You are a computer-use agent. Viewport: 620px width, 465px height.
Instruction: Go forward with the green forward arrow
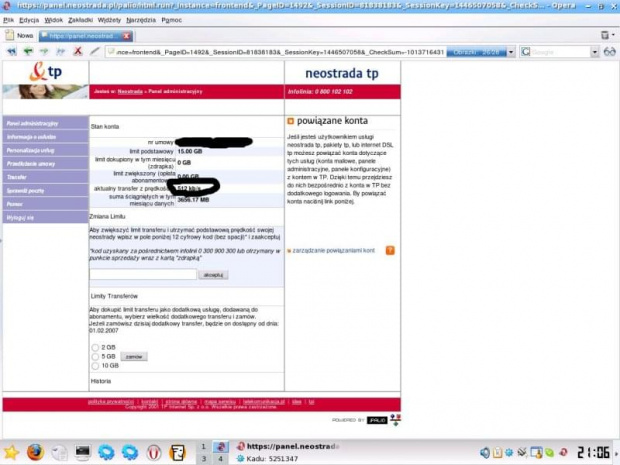point(44,51)
